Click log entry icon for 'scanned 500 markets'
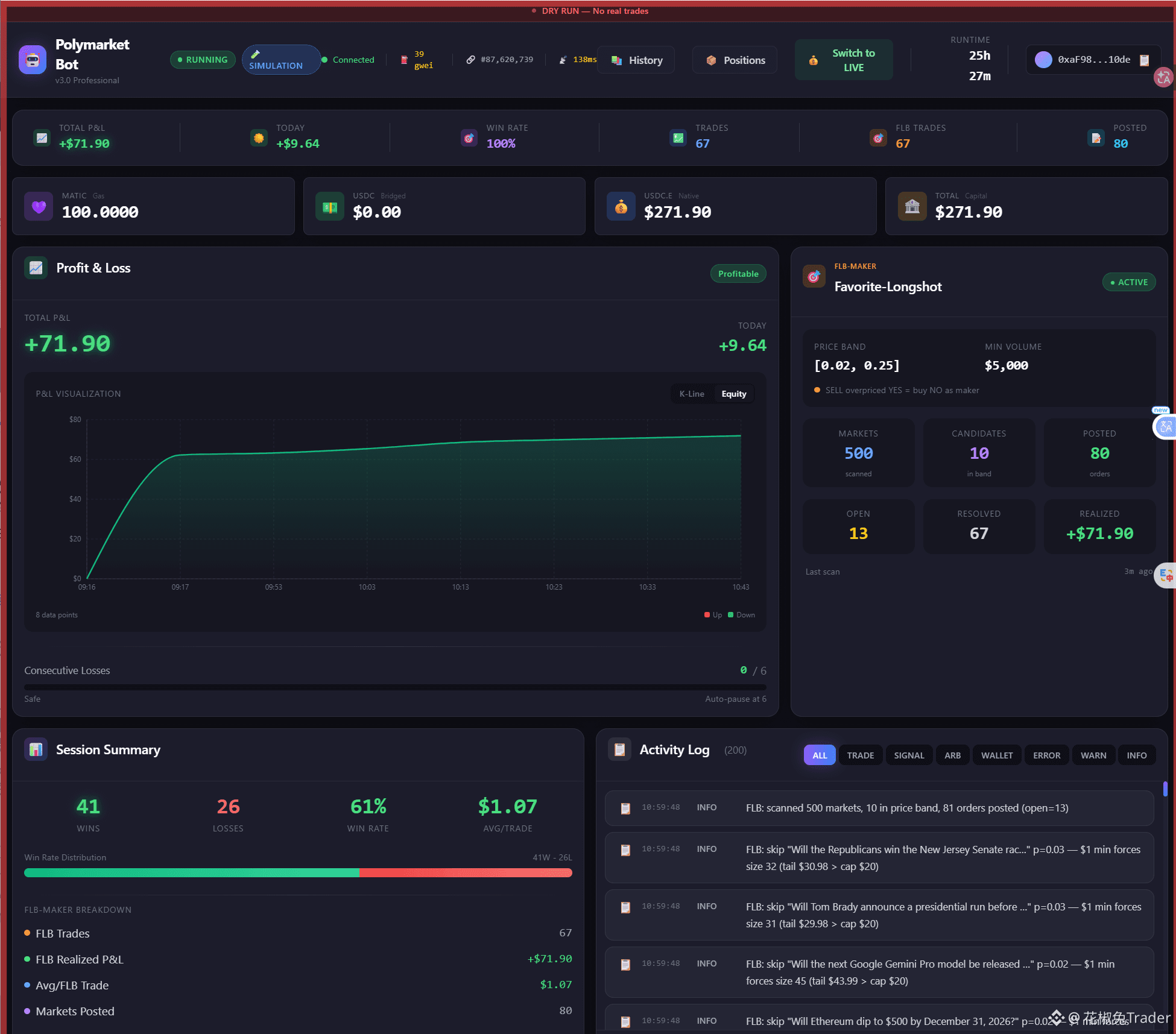This screenshot has width=1176, height=1034. 625,809
